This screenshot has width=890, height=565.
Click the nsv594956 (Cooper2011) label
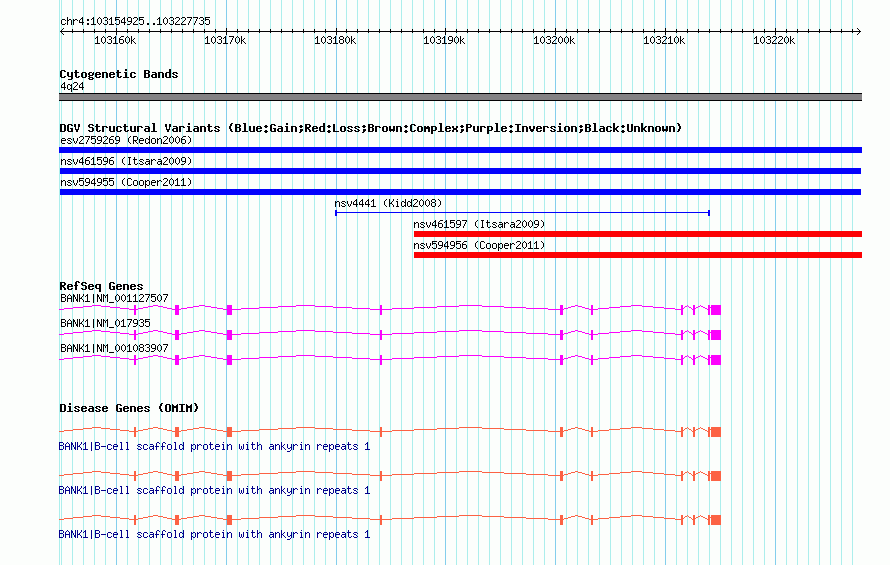[x=479, y=245]
